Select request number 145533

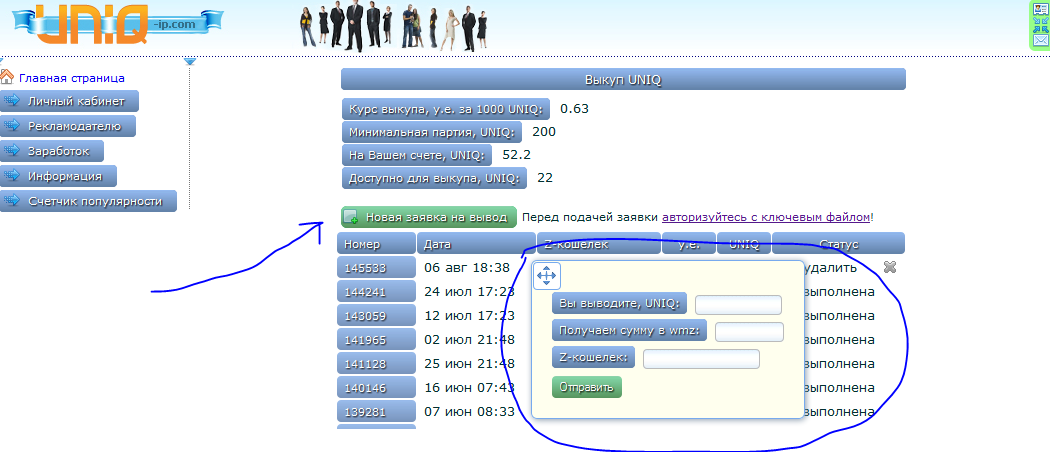tap(376, 268)
